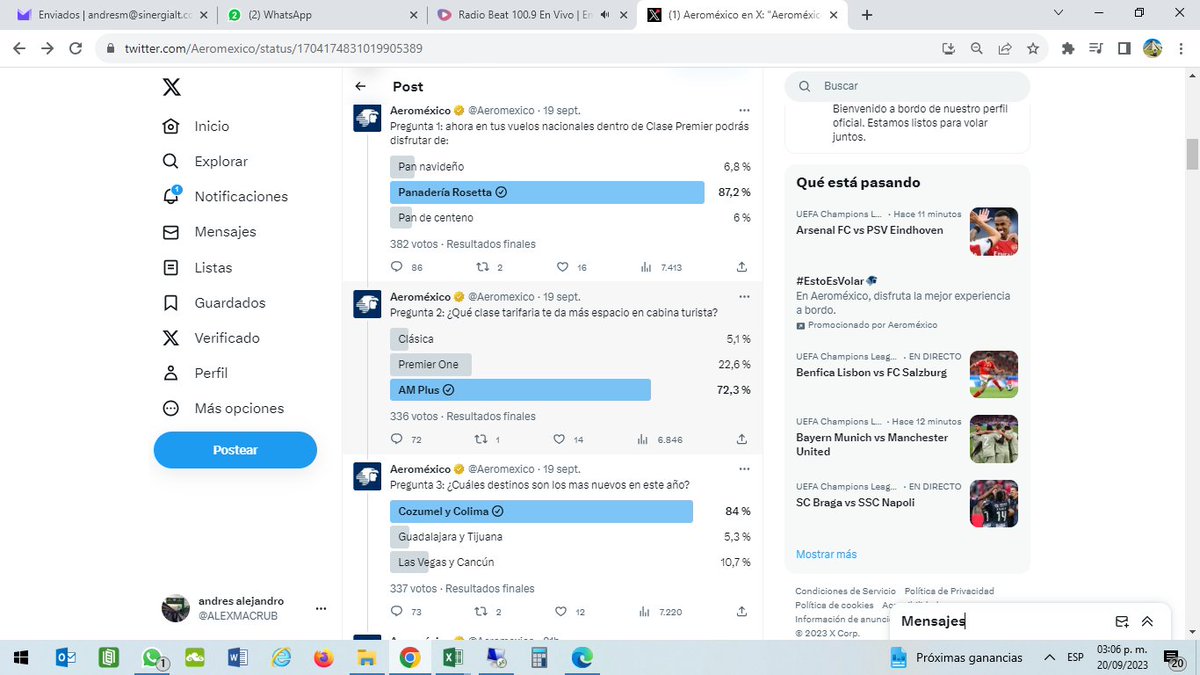This screenshot has height=675, width=1200.
Task: Repost the Pregunta 3 poll post
Action: (x=482, y=611)
